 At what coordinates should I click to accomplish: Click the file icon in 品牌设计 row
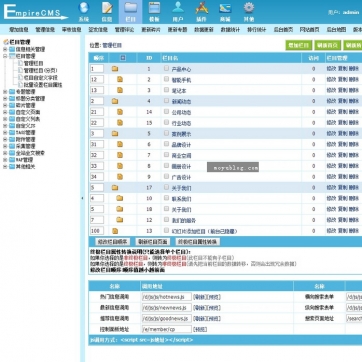click(120, 144)
